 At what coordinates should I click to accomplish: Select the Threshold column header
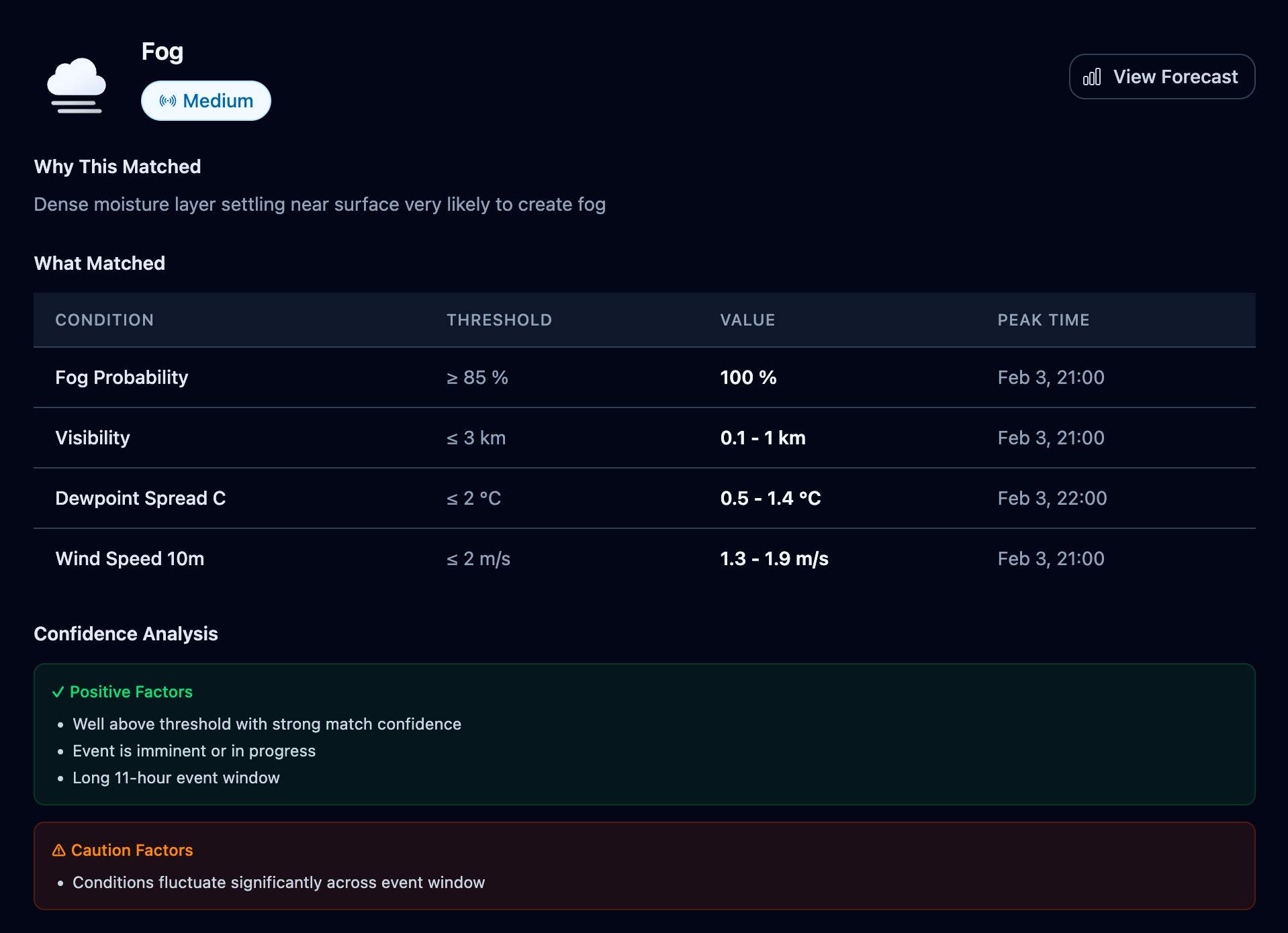(x=499, y=320)
